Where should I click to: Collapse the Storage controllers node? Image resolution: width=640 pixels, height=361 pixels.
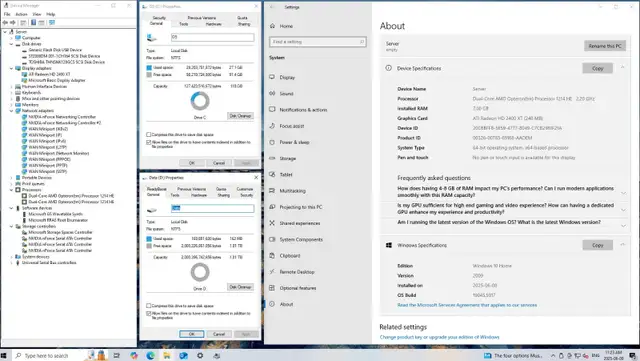coord(11,226)
